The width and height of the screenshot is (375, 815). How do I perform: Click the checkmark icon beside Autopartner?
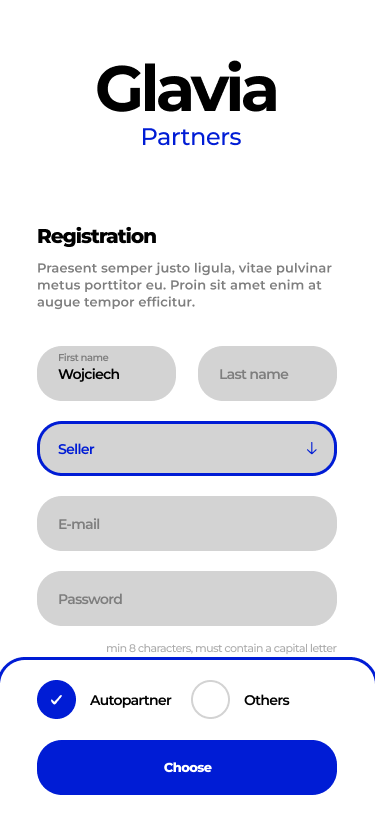pyautogui.click(x=56, y=700)
